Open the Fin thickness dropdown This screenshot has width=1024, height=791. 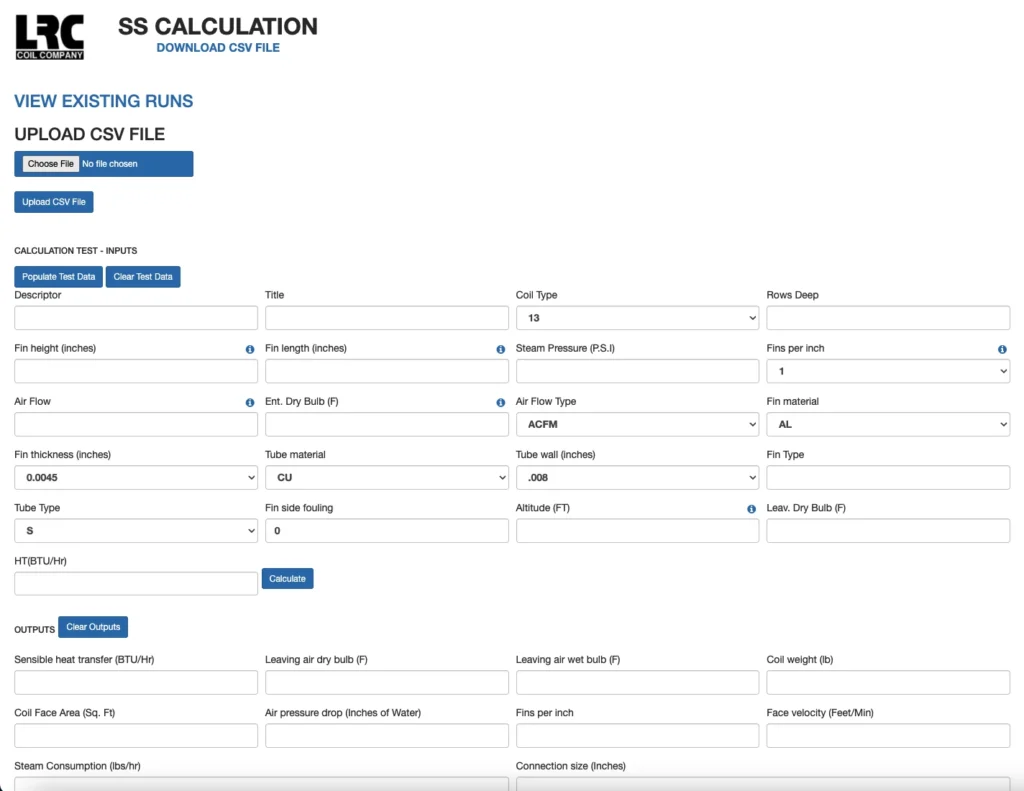point(136,478)
